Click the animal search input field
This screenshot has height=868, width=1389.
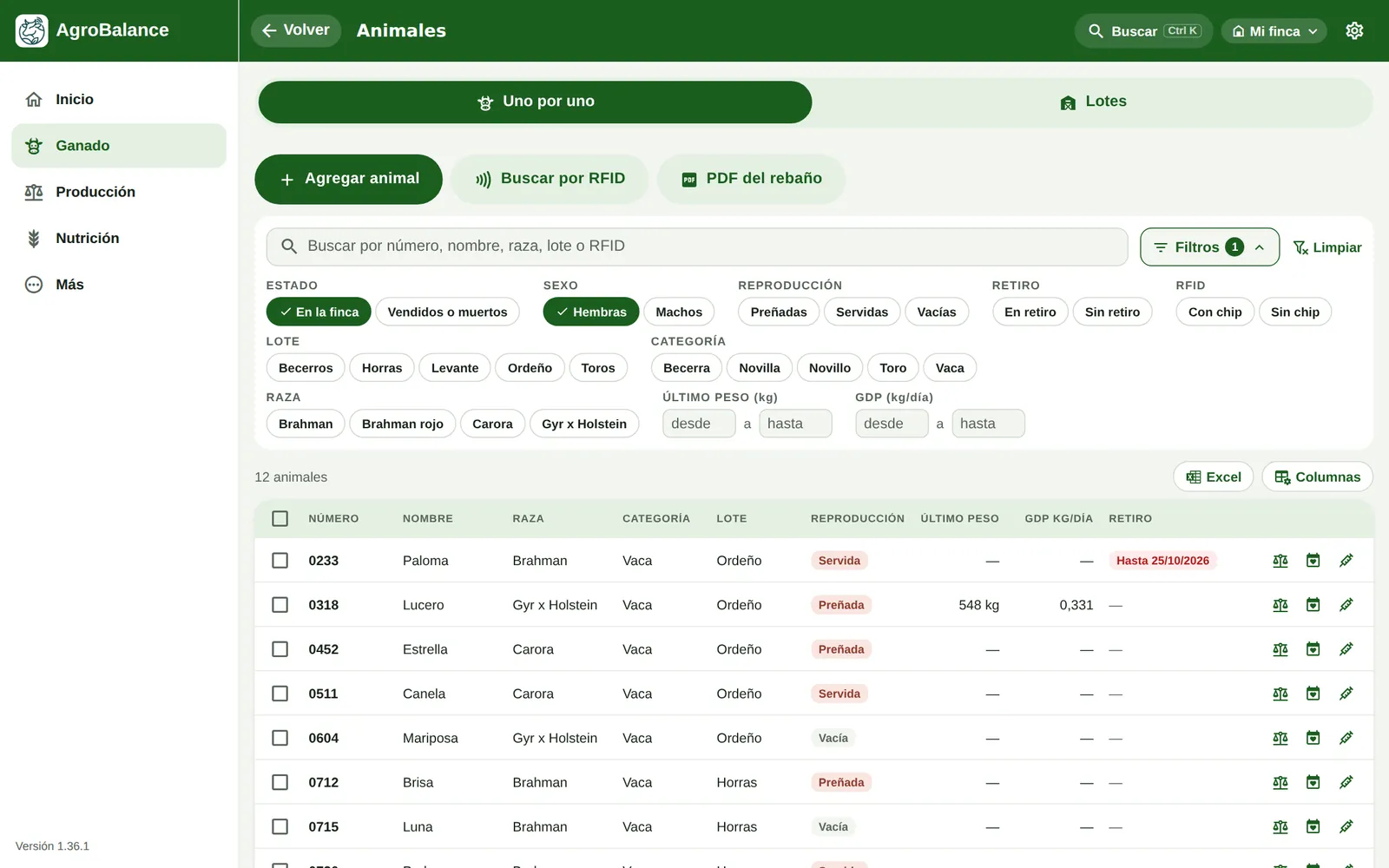(x=697, y=247)
